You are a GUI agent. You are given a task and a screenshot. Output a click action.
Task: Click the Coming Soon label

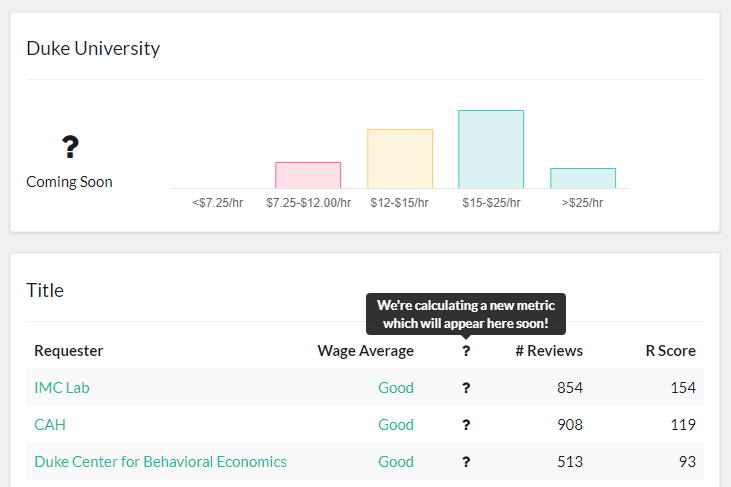[x=69, y=182]
